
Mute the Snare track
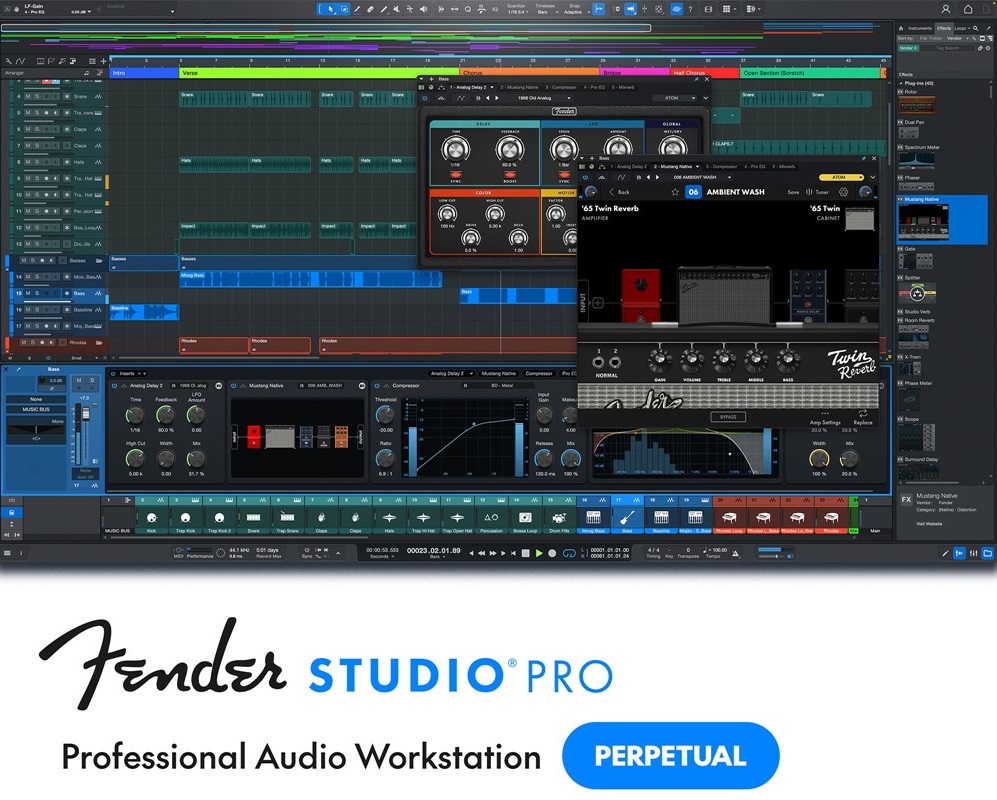tap(27, 96)
